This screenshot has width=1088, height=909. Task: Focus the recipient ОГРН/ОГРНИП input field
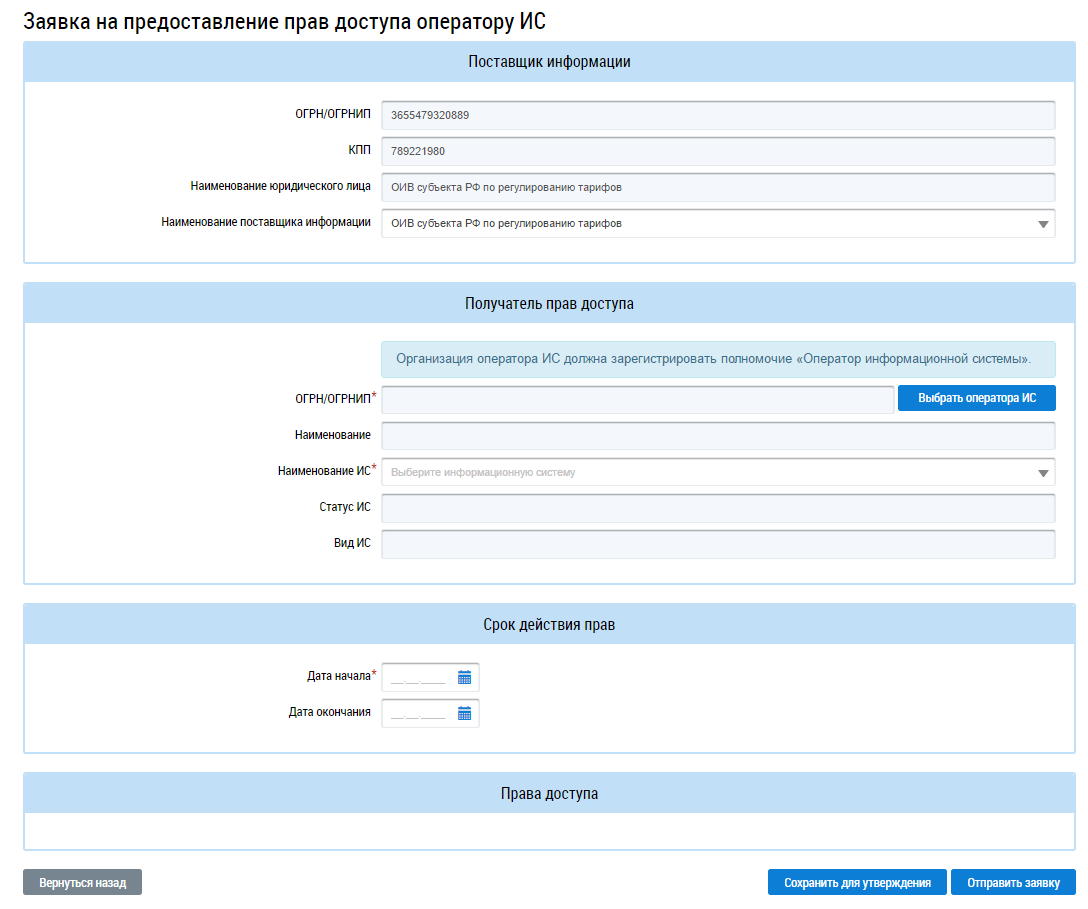(637, 400)
